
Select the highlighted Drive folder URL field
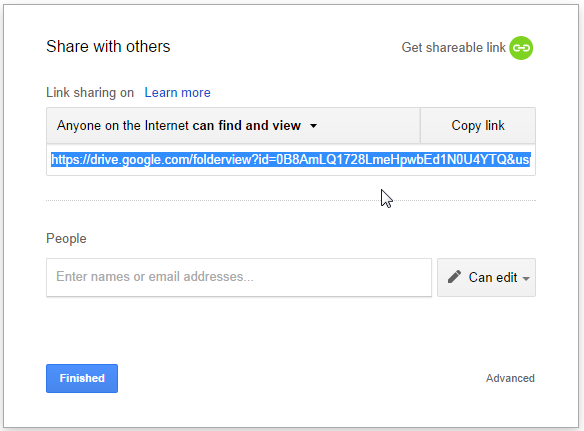pos(291,160)
